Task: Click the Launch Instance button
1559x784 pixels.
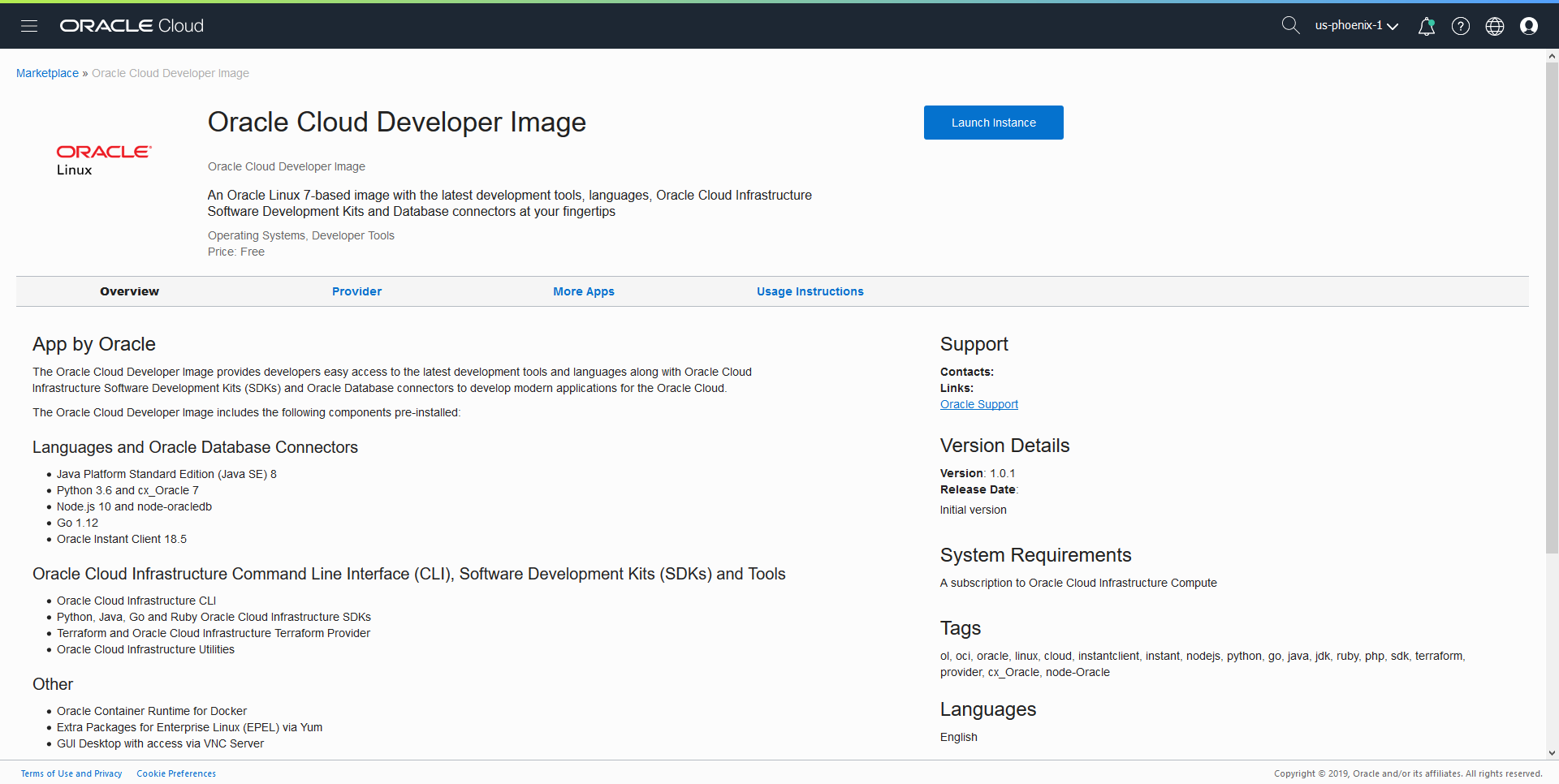Action: pos(993,122)
